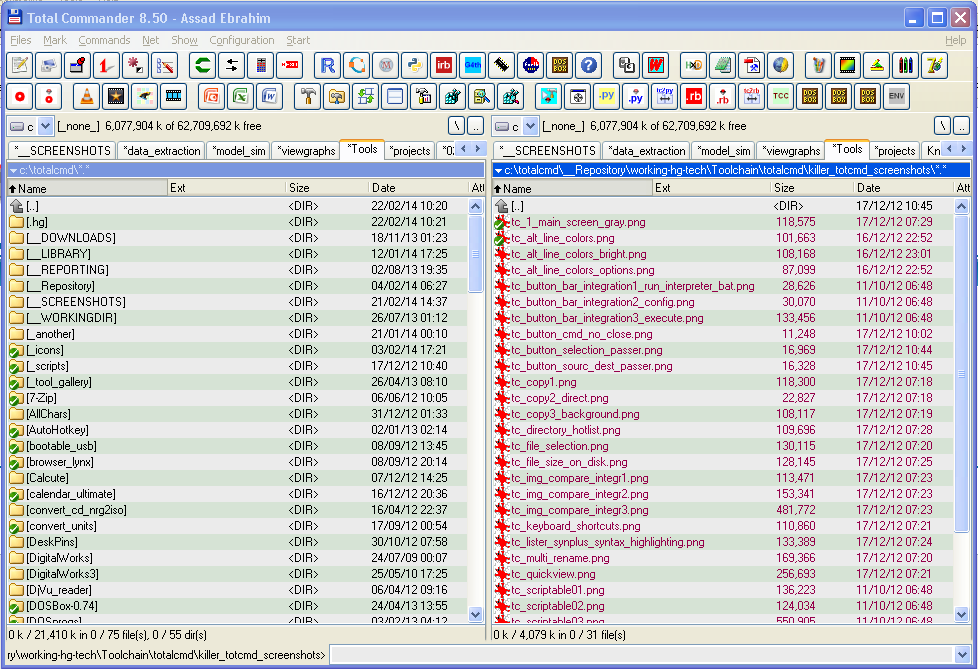Viewport: 978px width, 669px height.
Task: Open the red W toolbar icon
Action: click(x=656, y=65)
